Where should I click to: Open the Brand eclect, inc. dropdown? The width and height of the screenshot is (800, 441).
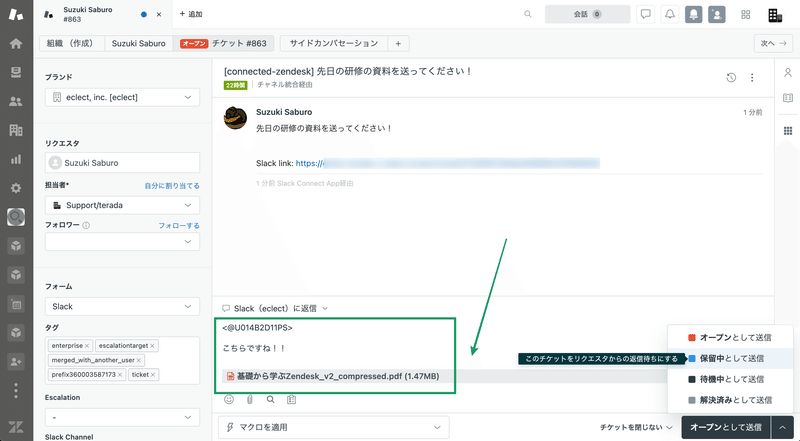pyautogui.click(x=122, y=97)
